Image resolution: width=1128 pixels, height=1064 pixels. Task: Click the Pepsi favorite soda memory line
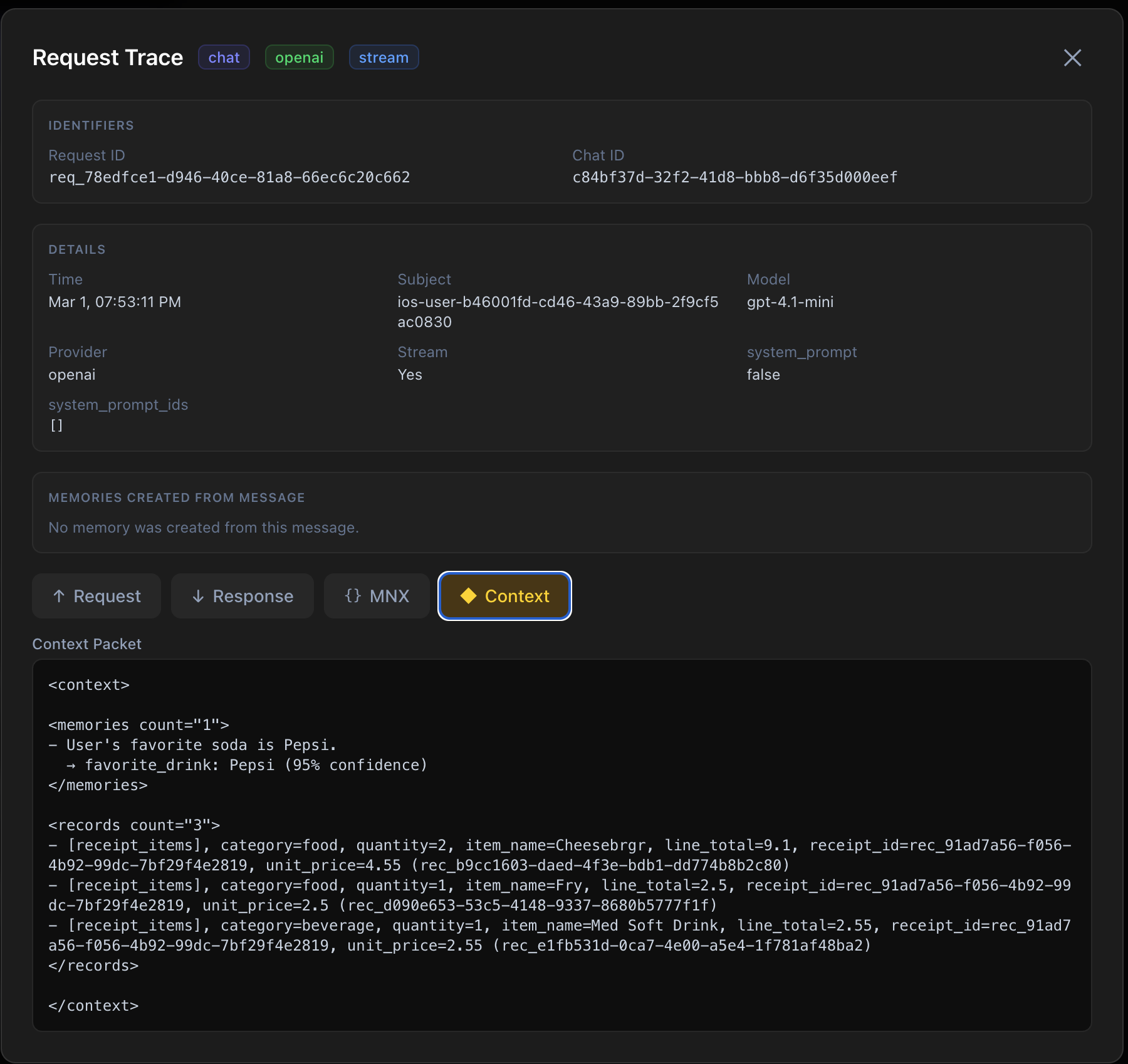pyautogui.click(x=193, y=745)
